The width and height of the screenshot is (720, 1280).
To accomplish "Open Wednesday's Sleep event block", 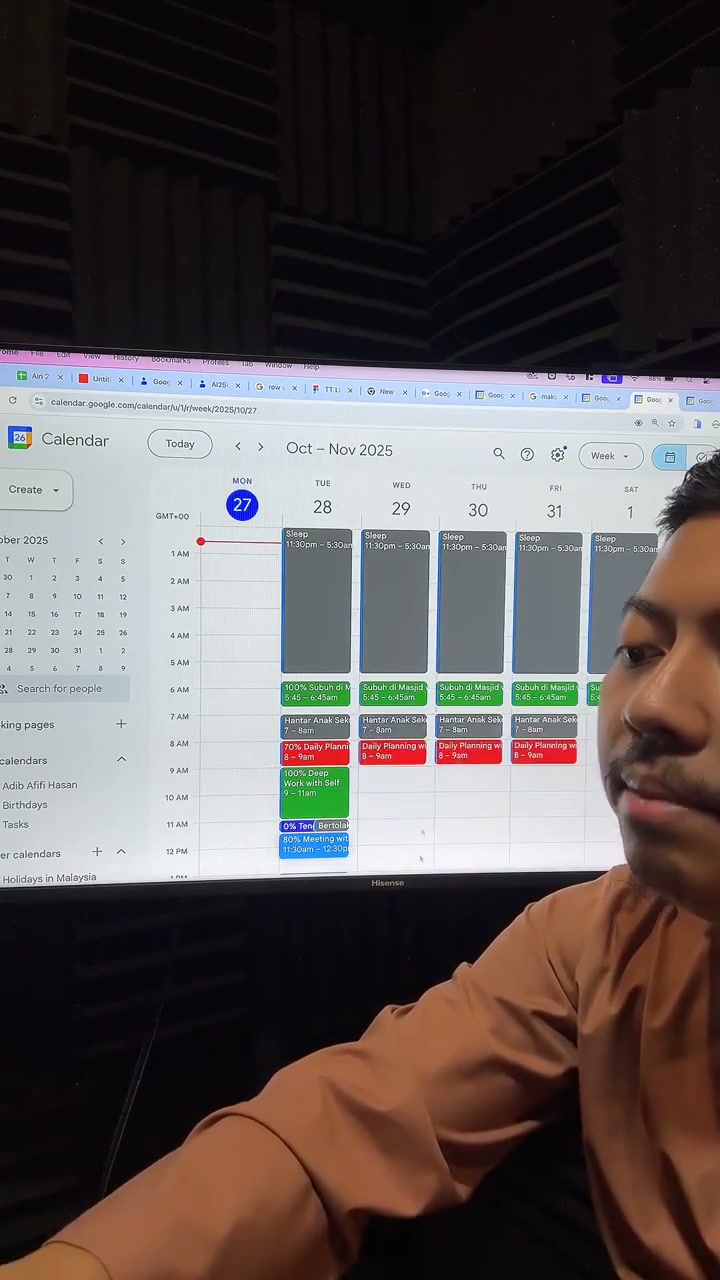I will (x=394, y=602).
